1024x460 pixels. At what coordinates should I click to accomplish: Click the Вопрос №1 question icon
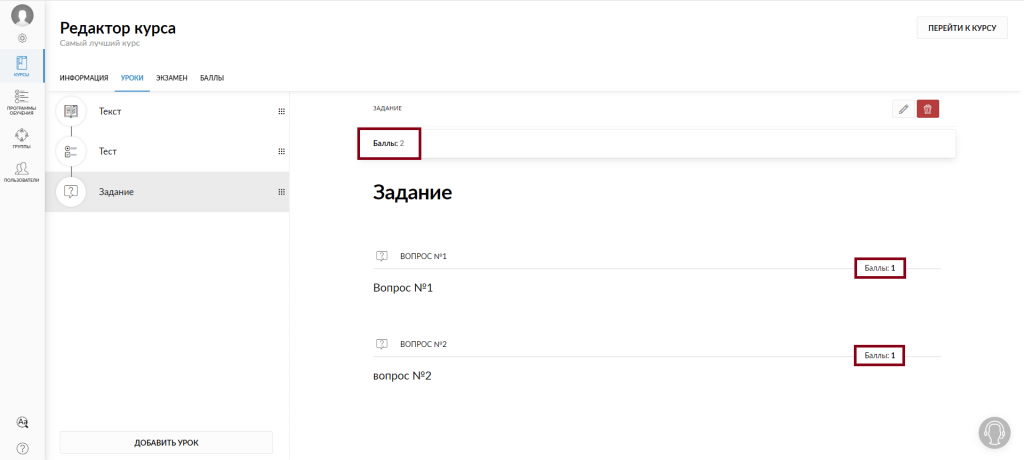383,256
